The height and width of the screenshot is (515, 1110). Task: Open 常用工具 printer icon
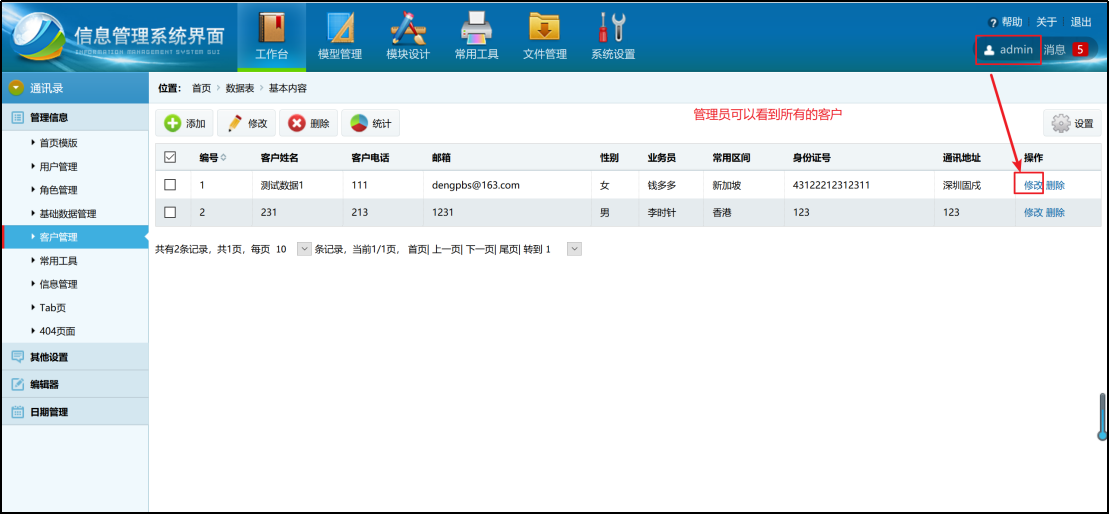(477, 28)
